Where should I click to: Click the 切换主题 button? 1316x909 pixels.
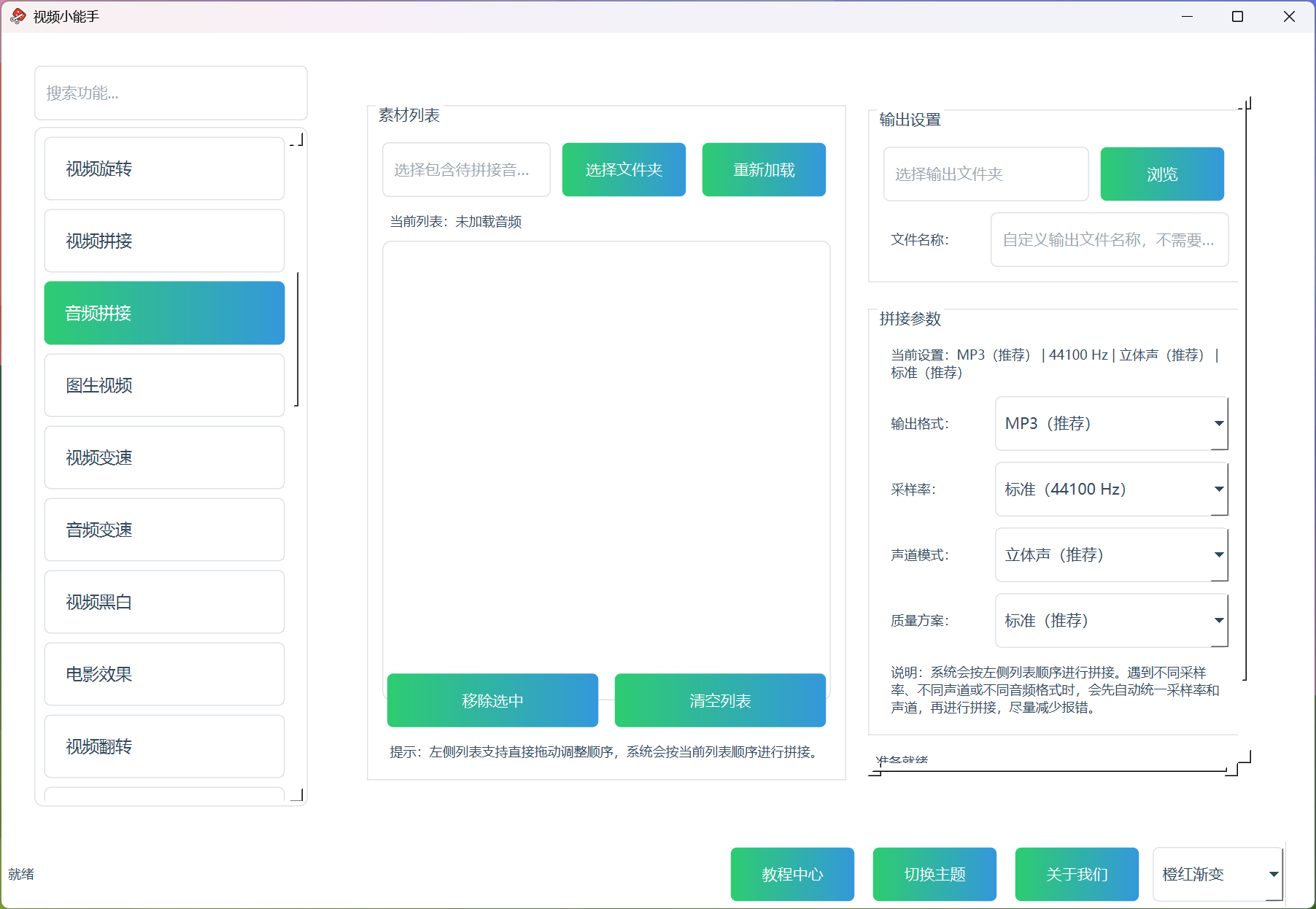tap(934, 874)
